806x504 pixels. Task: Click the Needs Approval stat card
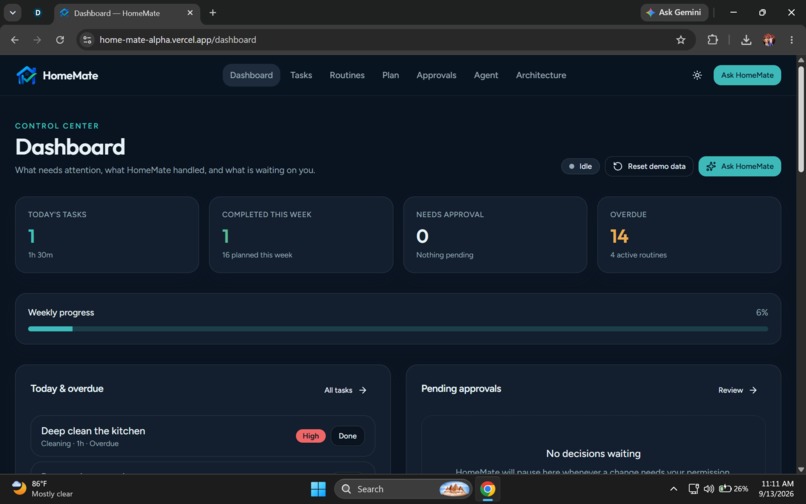pos(495,235)
